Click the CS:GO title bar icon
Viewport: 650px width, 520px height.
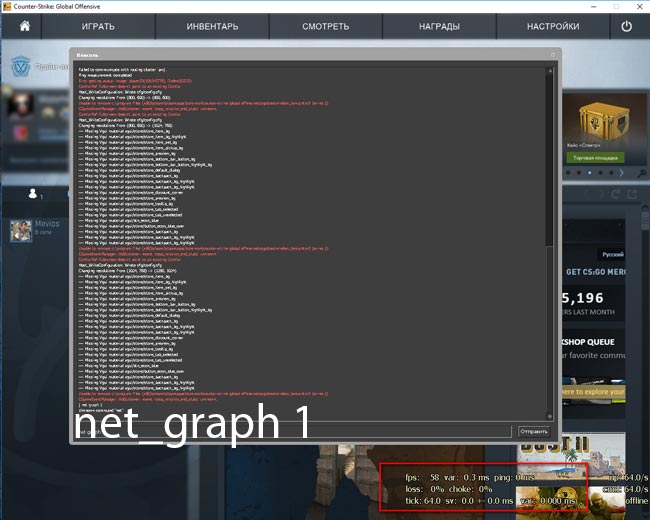pos(7,6)
